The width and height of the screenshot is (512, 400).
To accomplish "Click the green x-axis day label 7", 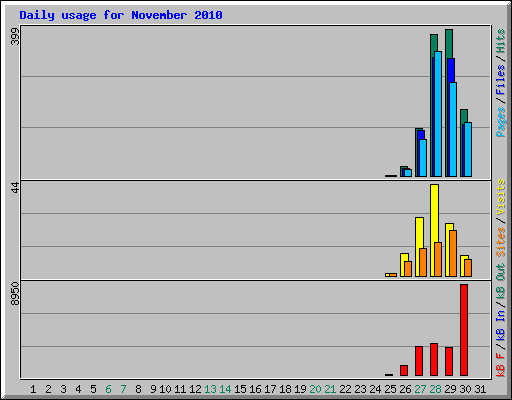I will click(x=123, y=389).
